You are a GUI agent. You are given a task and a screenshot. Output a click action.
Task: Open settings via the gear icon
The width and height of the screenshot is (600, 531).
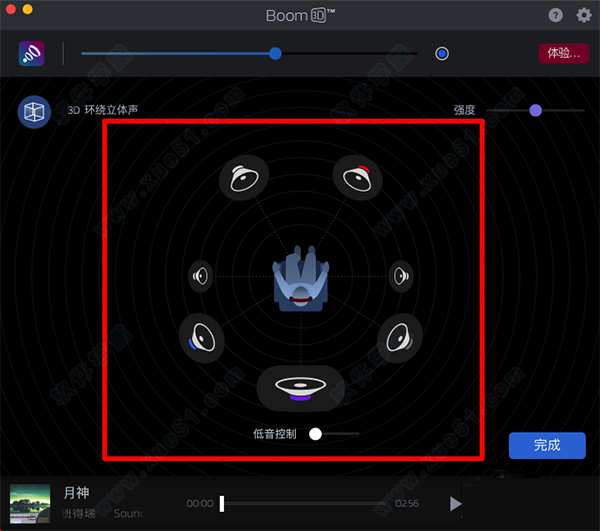(584, 15)
